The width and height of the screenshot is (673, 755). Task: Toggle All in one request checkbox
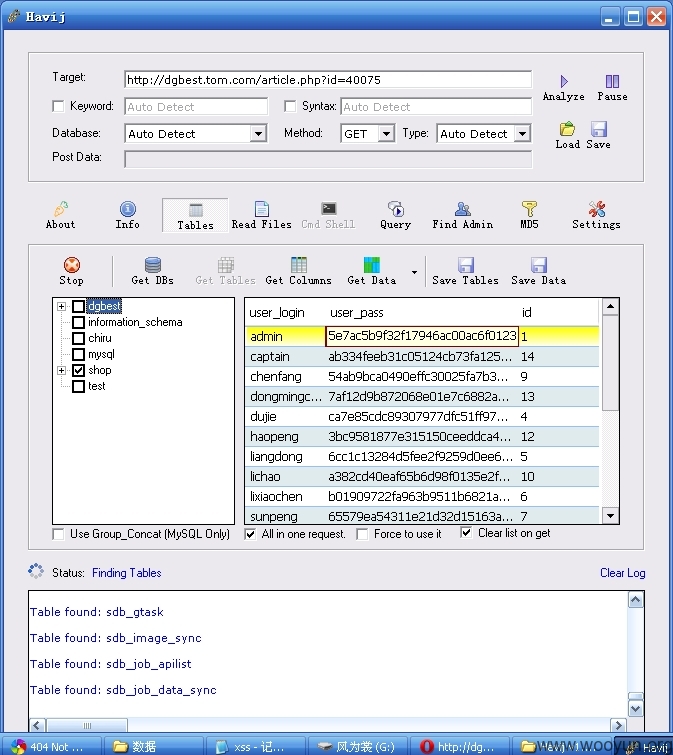[x=250, y=534]
